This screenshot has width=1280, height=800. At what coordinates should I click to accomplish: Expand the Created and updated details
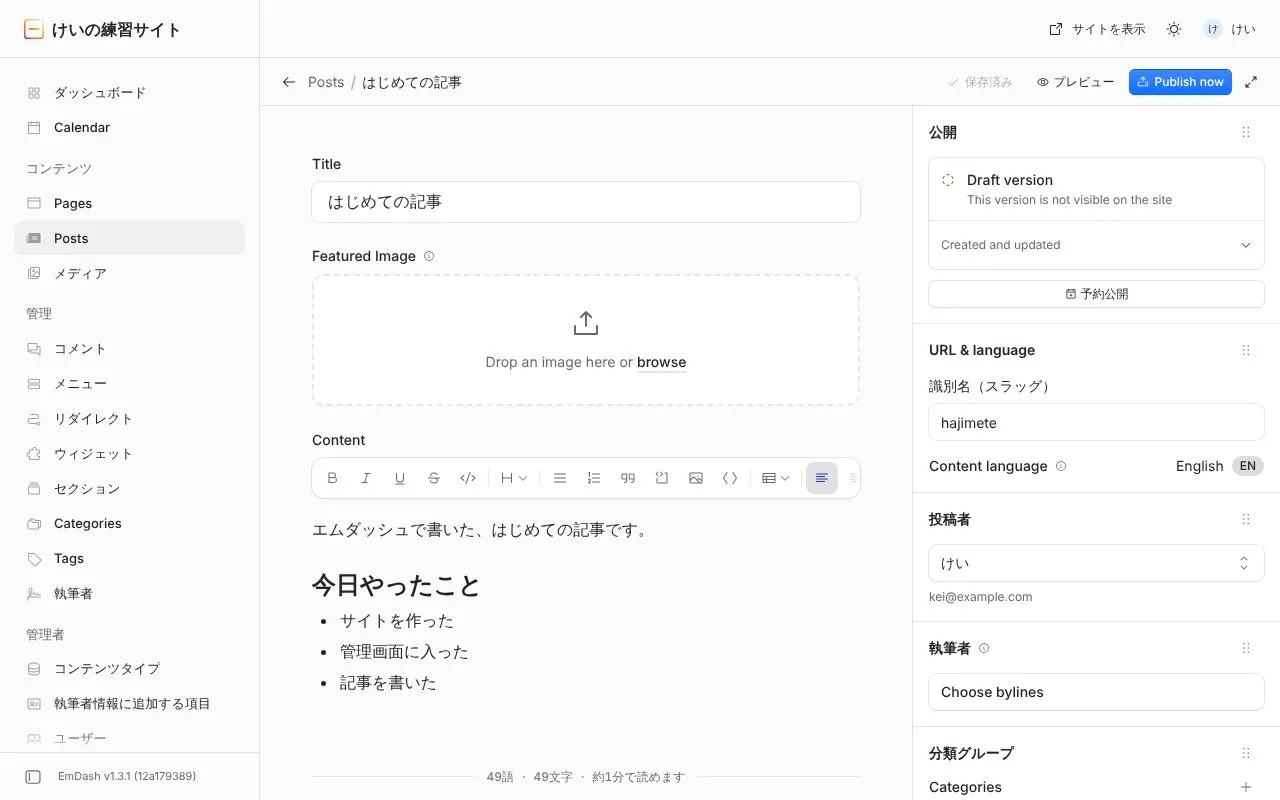1096,245
